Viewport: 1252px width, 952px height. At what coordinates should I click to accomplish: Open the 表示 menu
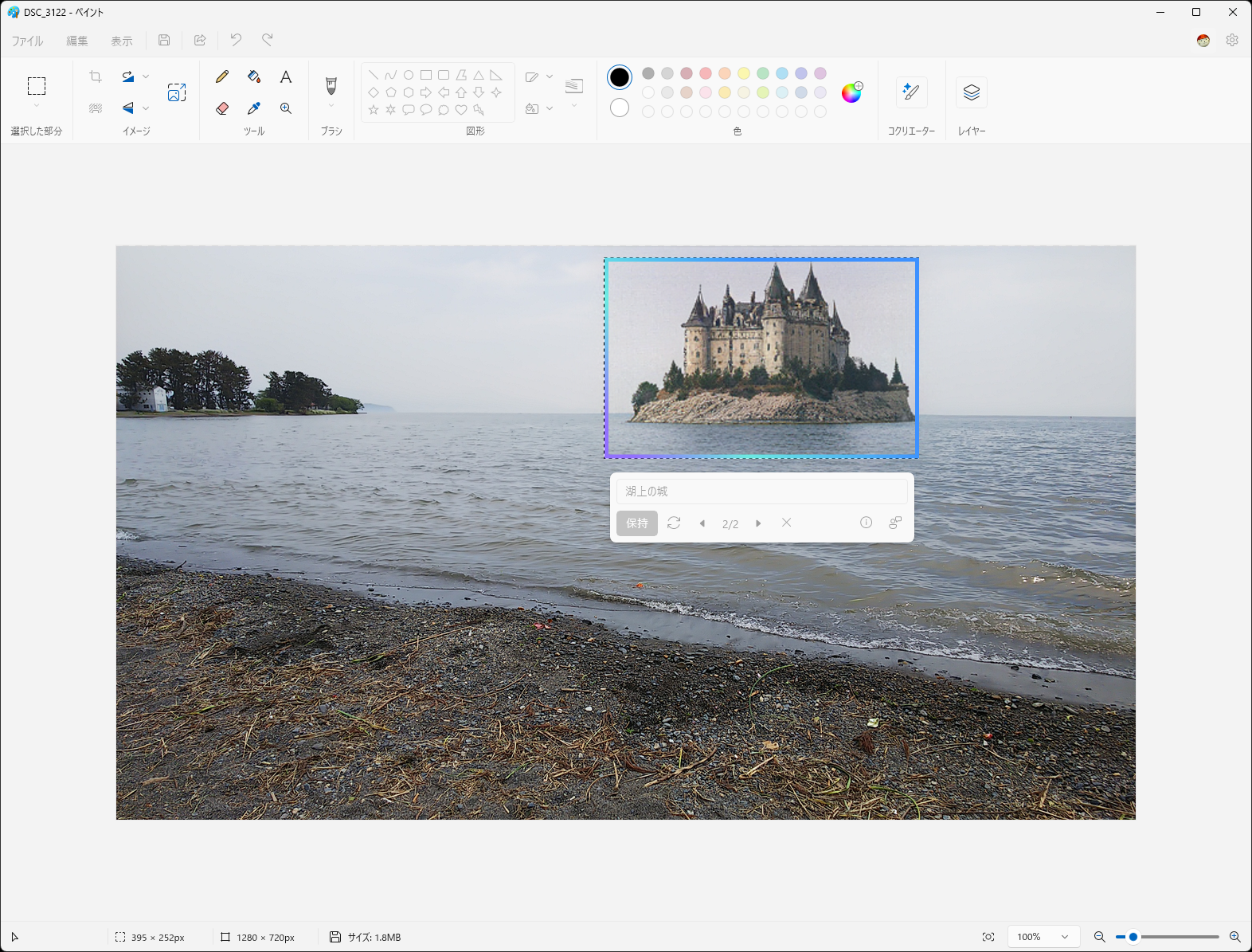pos(121,41)
